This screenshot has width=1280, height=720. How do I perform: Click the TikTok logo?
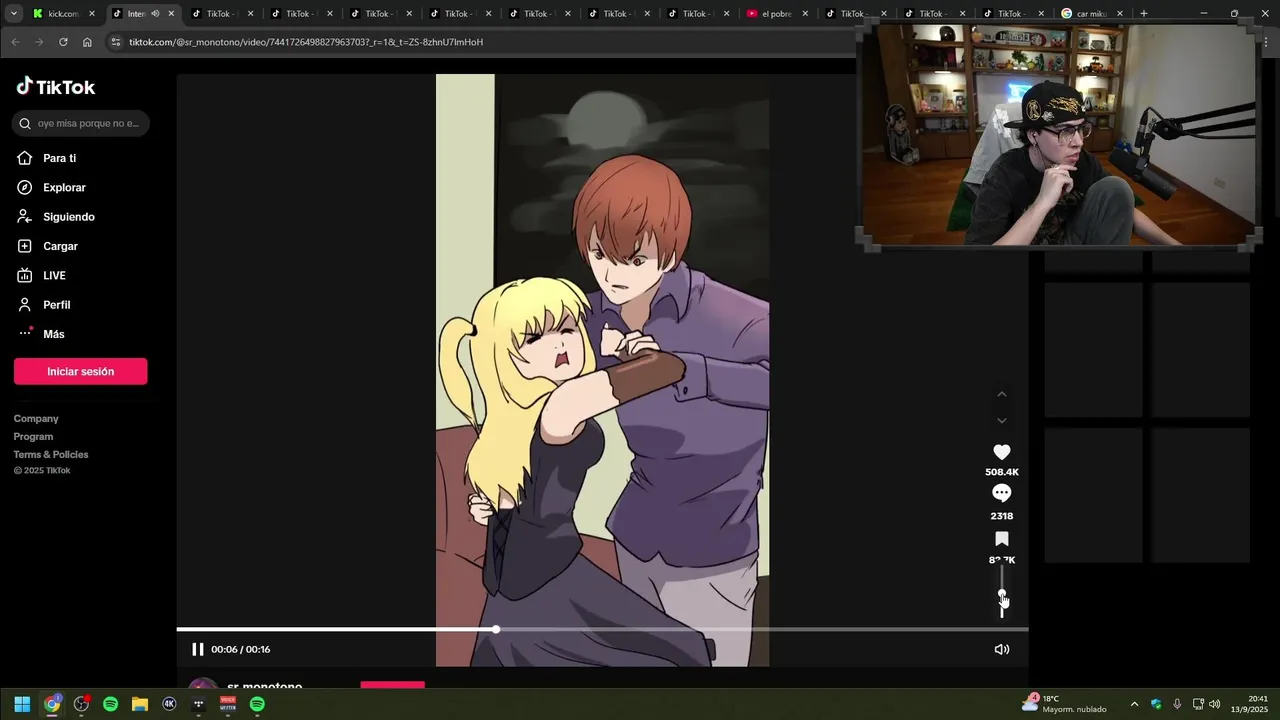coord(56,87)
